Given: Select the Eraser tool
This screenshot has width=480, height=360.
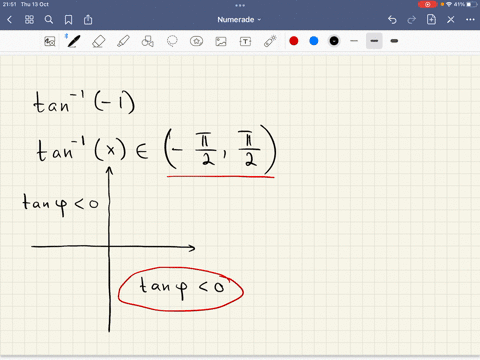Looking at the screenshot, I should (x=98, y=41).
